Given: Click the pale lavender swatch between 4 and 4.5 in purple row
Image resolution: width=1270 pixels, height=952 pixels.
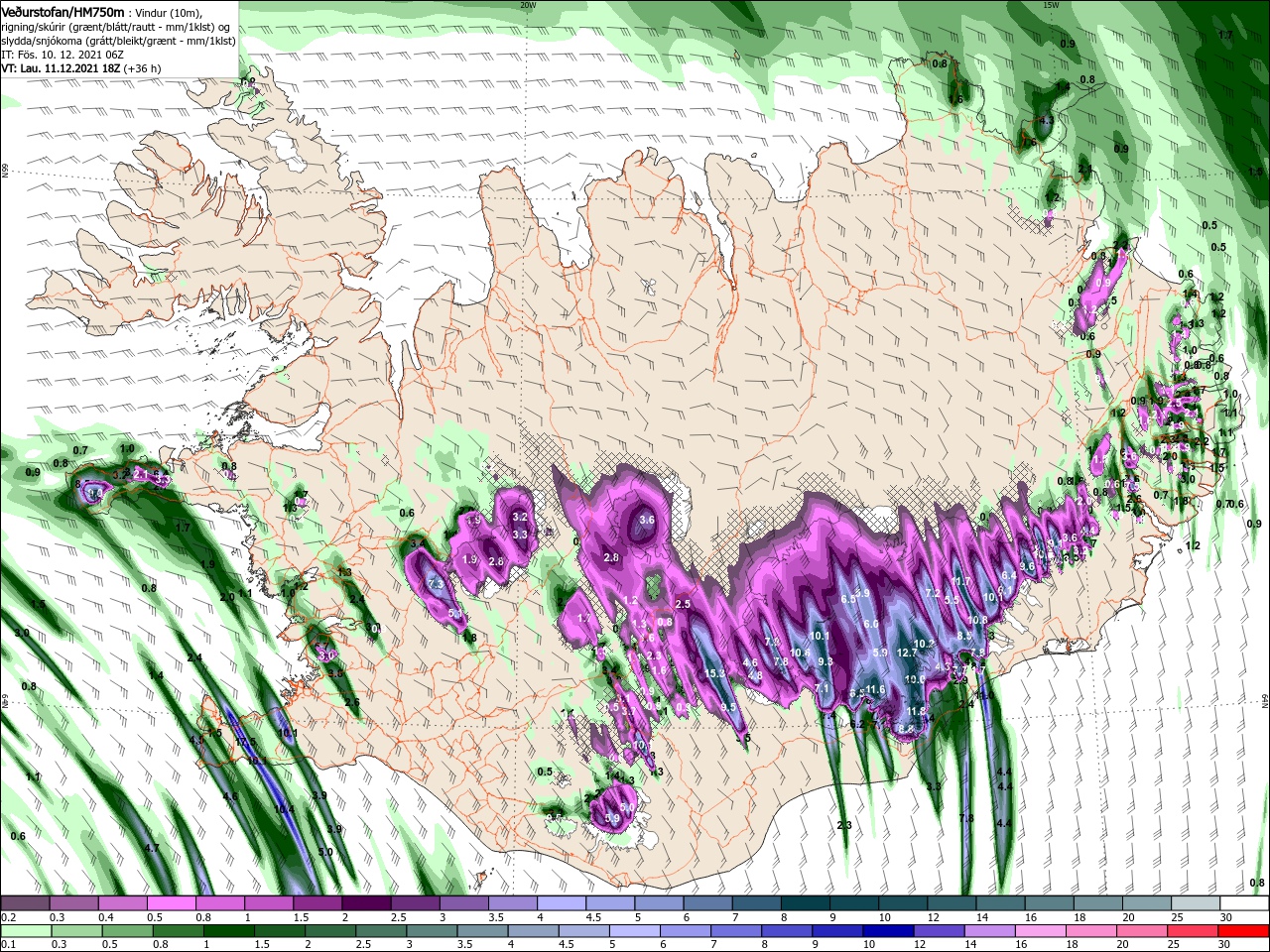Looking at the screenshot, I should click(562, 903).
